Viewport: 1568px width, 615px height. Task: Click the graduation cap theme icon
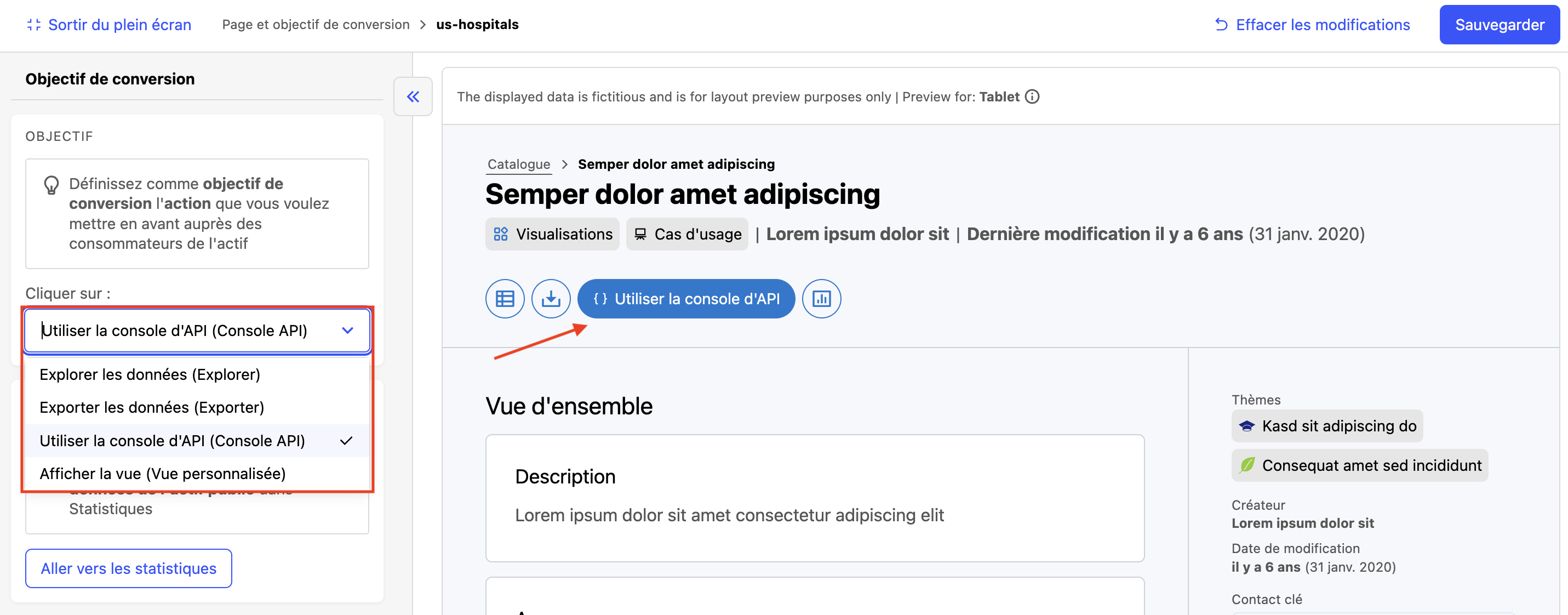click(1247, 426)
